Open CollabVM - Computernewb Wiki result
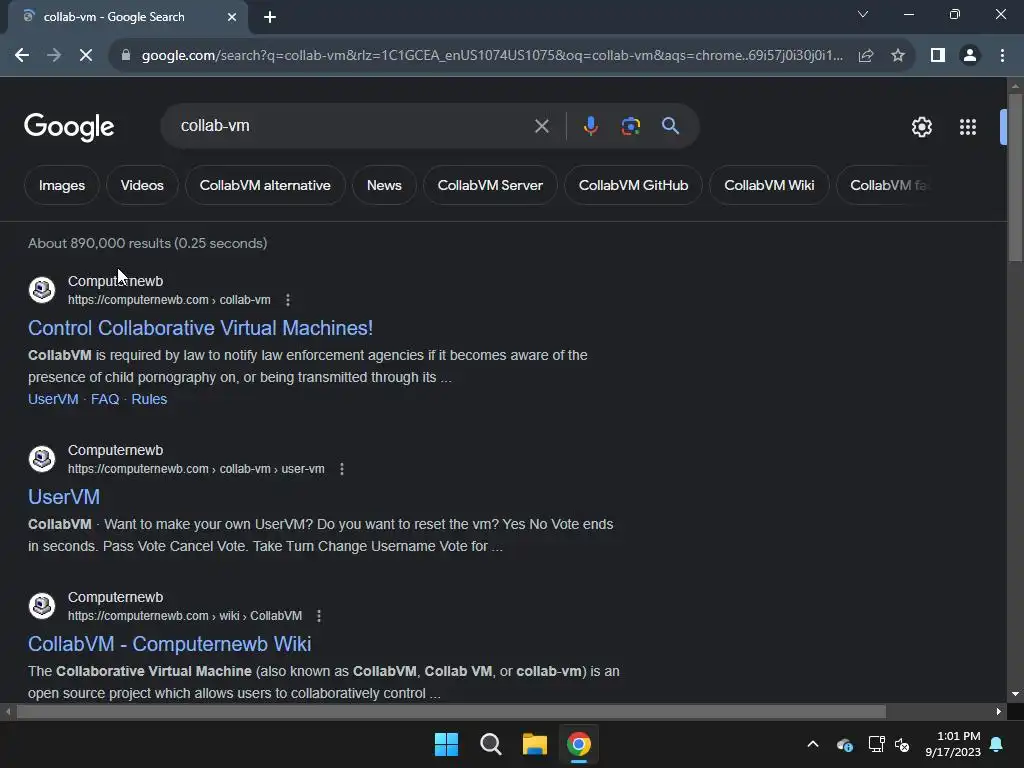Image resolution: width=1024 pixels, height=768 pixels. [x=170, y=644]
